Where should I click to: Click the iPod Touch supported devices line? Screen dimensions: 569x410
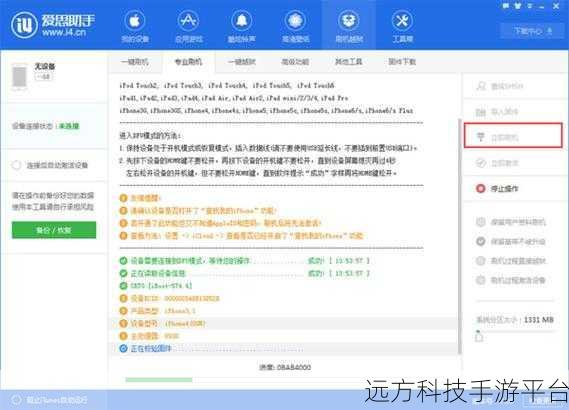click(x=227, y=86)
